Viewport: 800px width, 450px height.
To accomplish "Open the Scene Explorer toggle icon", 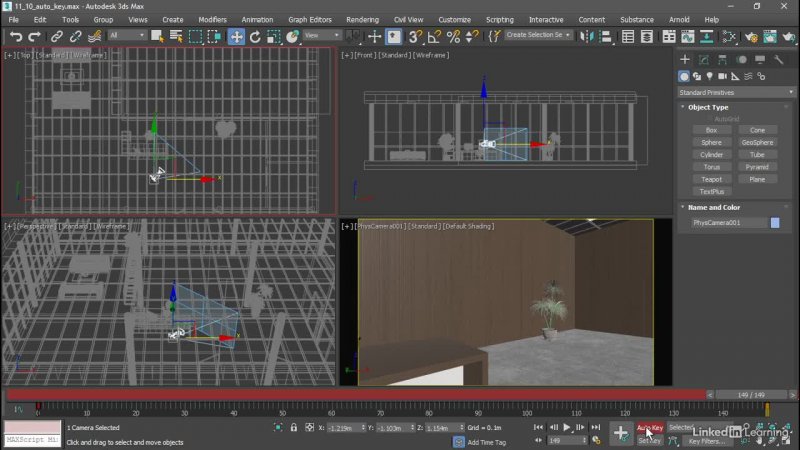I will [x=628, y=36].
